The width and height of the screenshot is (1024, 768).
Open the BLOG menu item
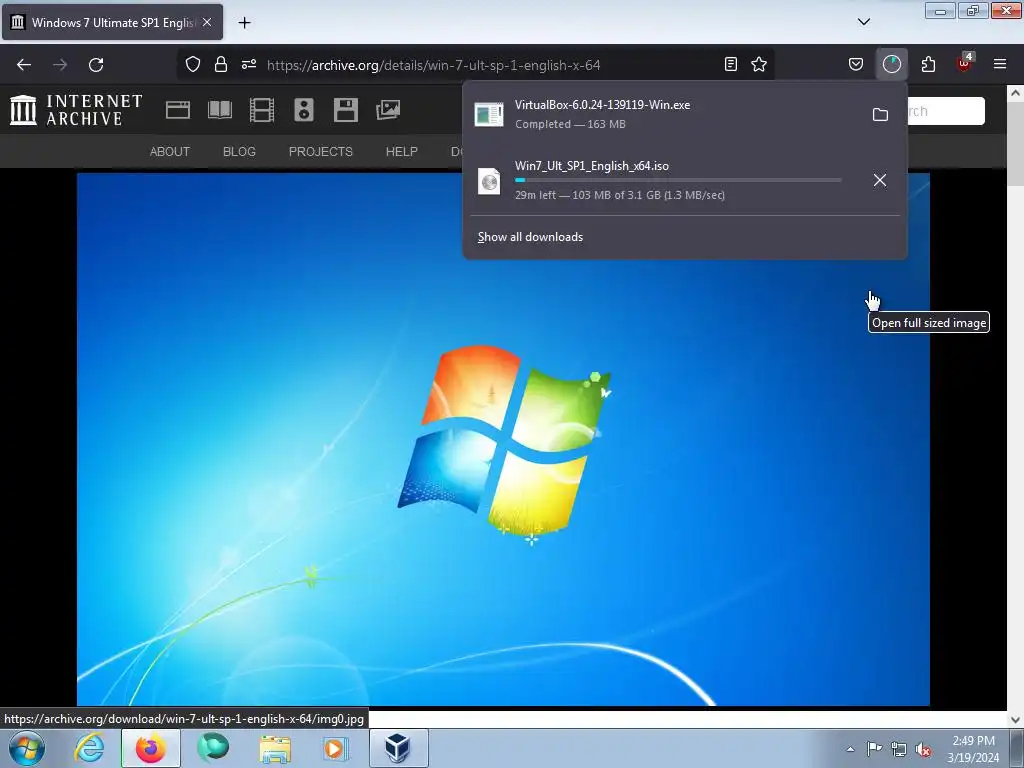tap(239, 152)
